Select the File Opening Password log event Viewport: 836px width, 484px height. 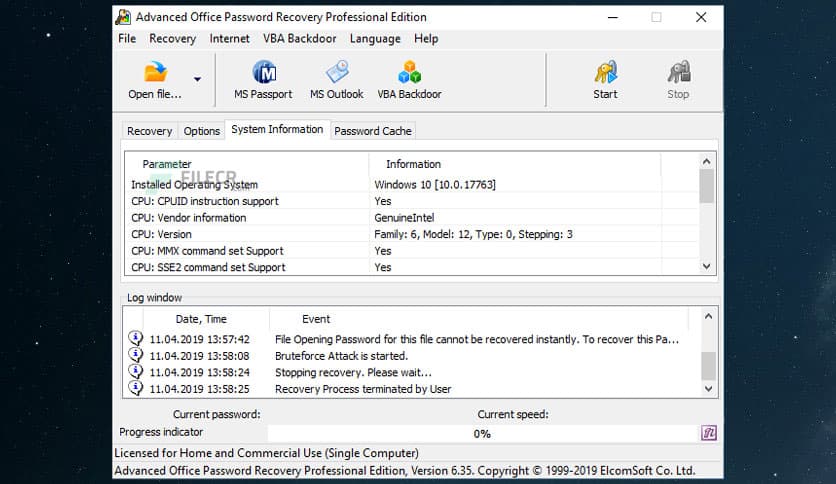tap(477, 339)
